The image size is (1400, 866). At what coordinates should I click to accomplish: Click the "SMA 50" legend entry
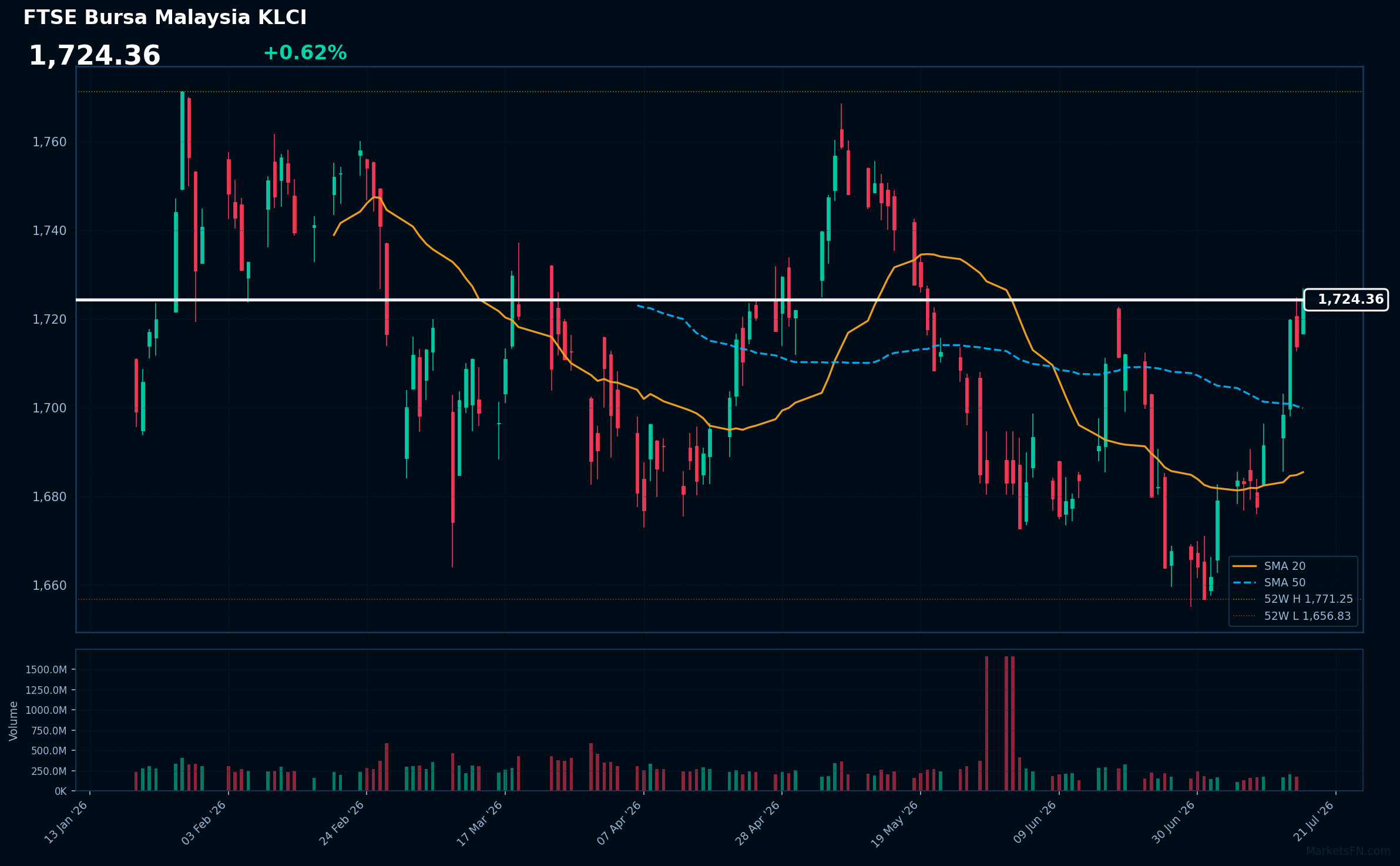click(x=1269, y=583)
